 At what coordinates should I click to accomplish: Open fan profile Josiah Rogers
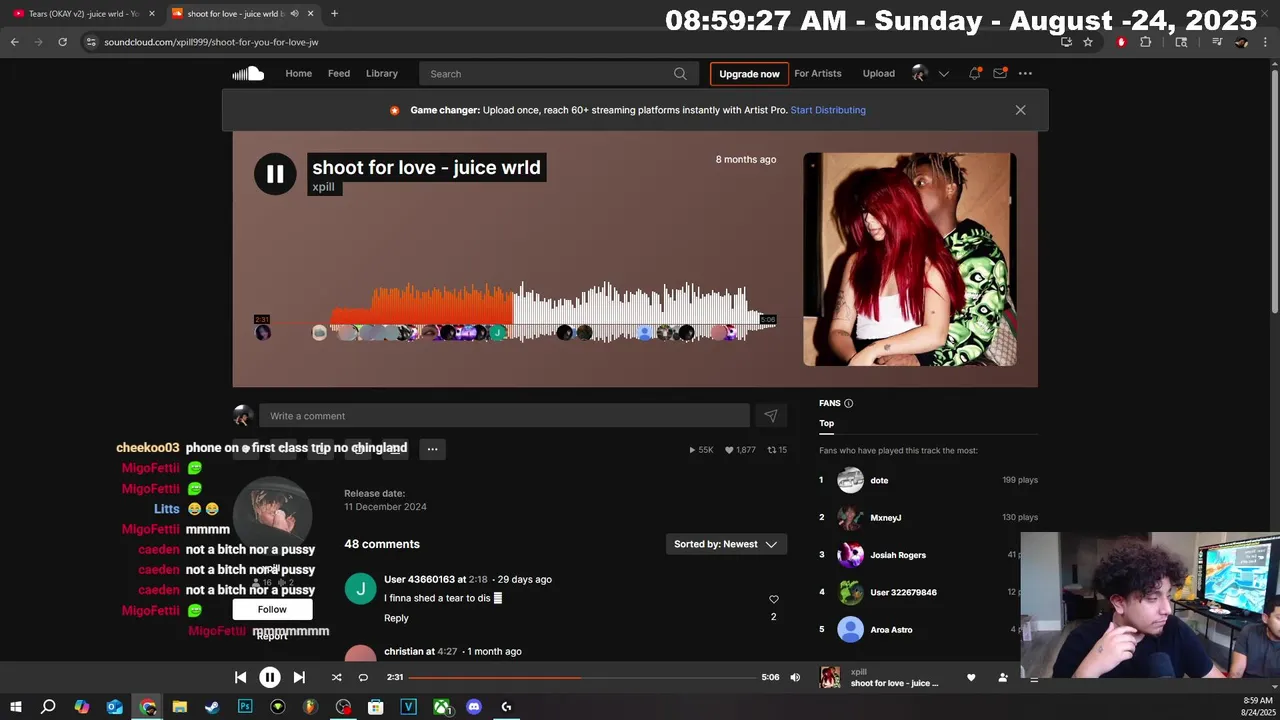(x=898, y=555)
